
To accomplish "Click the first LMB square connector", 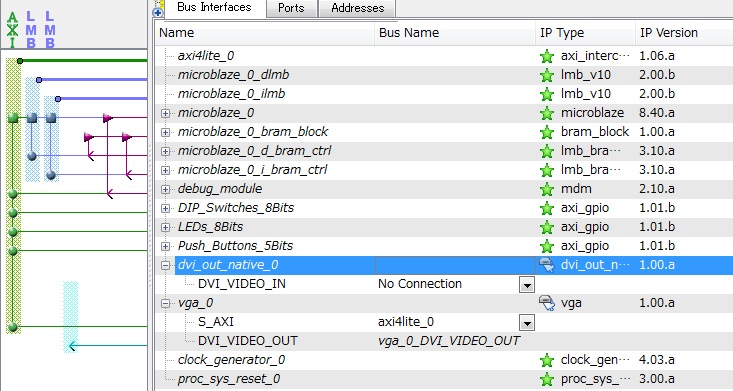I will point(32,117).
